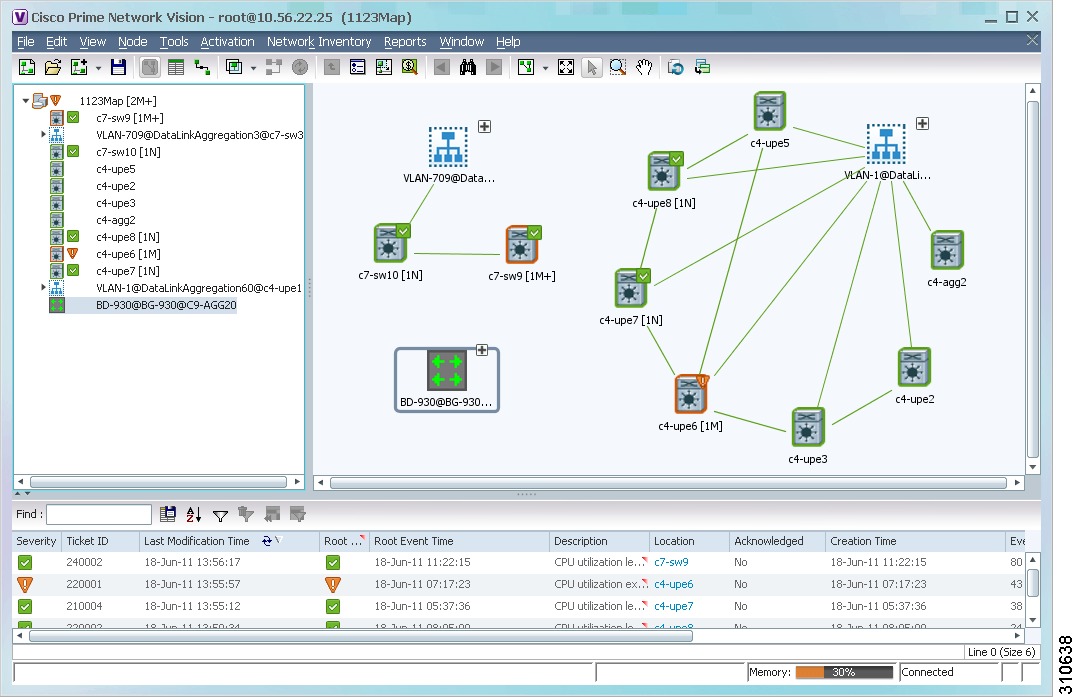Activate the normal selection pointer tool
1074x697 pixels.
pyautogui.click(x=592, y=67)
